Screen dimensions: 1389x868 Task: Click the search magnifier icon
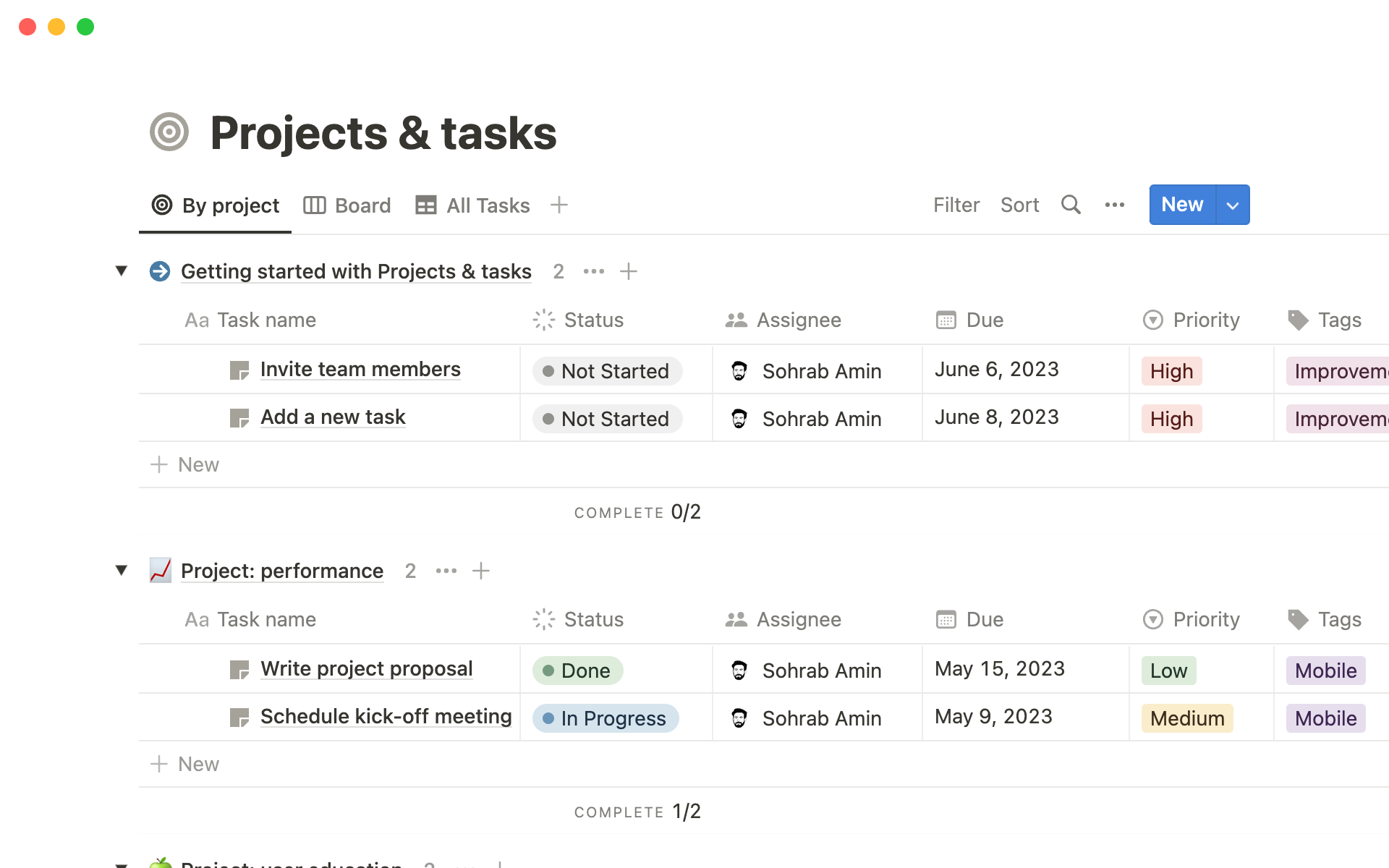(x=1071, y=205)
